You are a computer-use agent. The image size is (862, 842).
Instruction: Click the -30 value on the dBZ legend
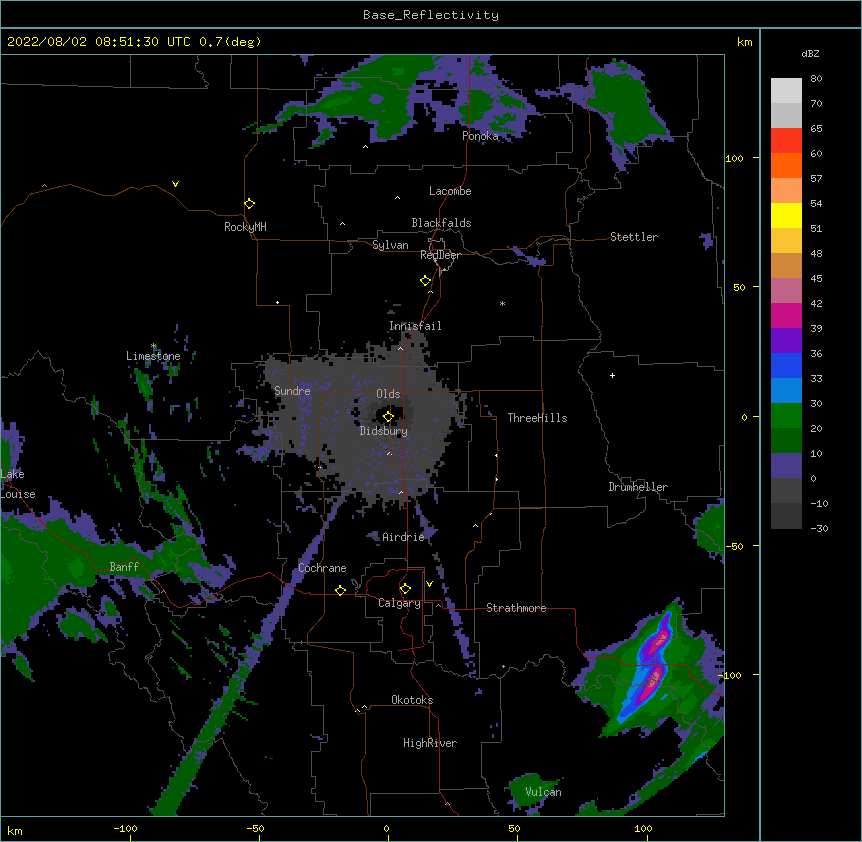tap(819, 529)
